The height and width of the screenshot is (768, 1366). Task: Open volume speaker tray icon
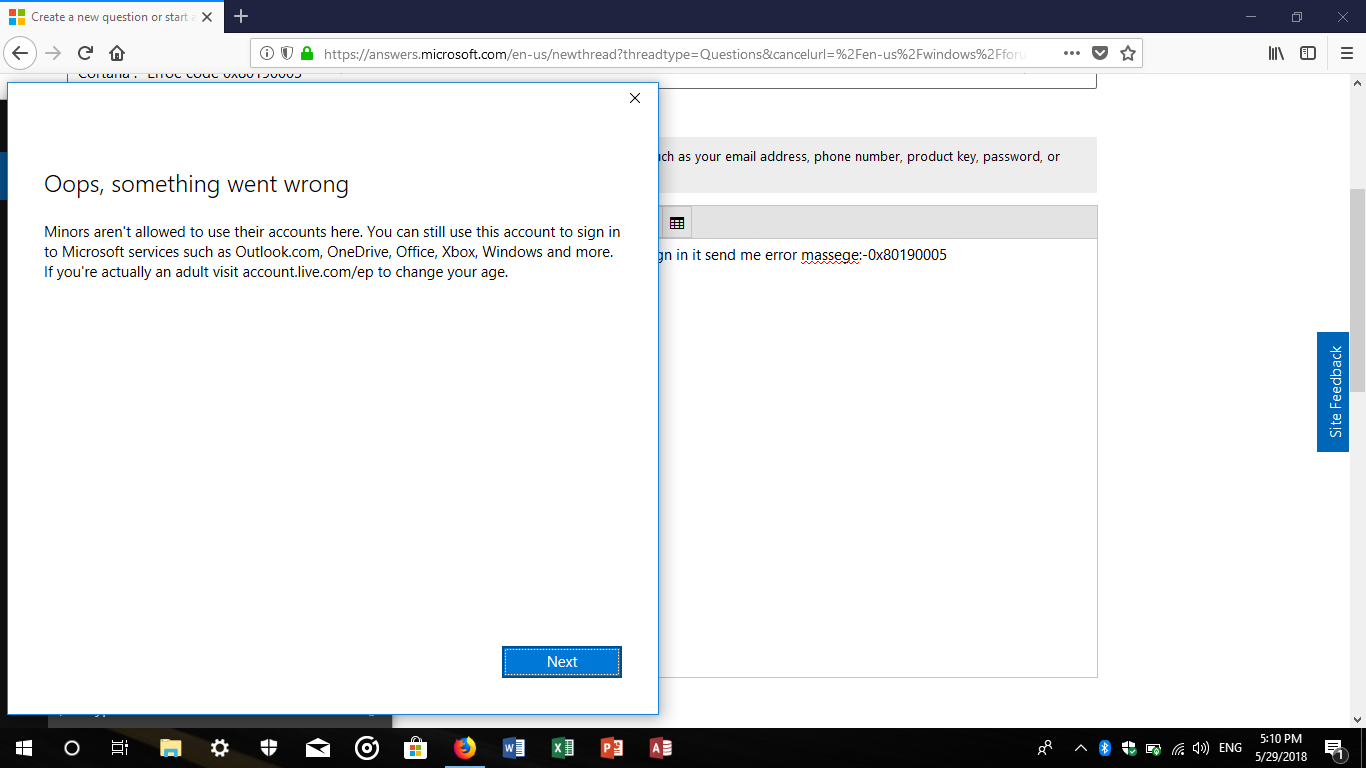(x=1201, y=748)
